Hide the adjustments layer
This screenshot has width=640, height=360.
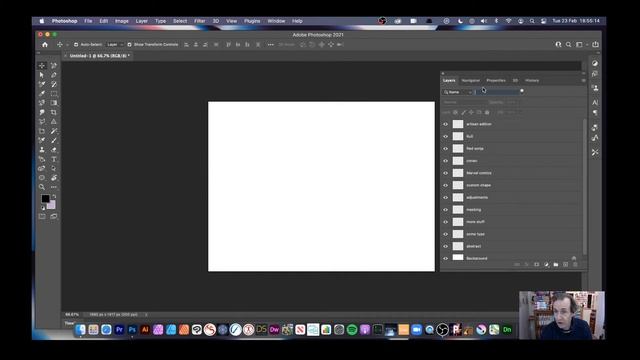click(446, 197)
